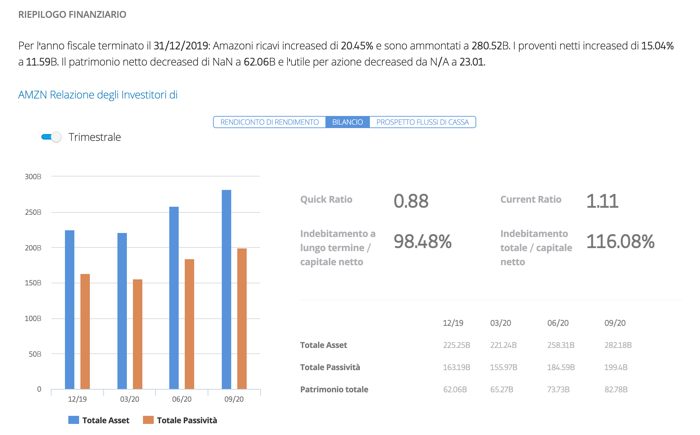This screenshot has height=435, width=700.
Task: Click the Totale Asset table row label
Action: tap(323, 345)
